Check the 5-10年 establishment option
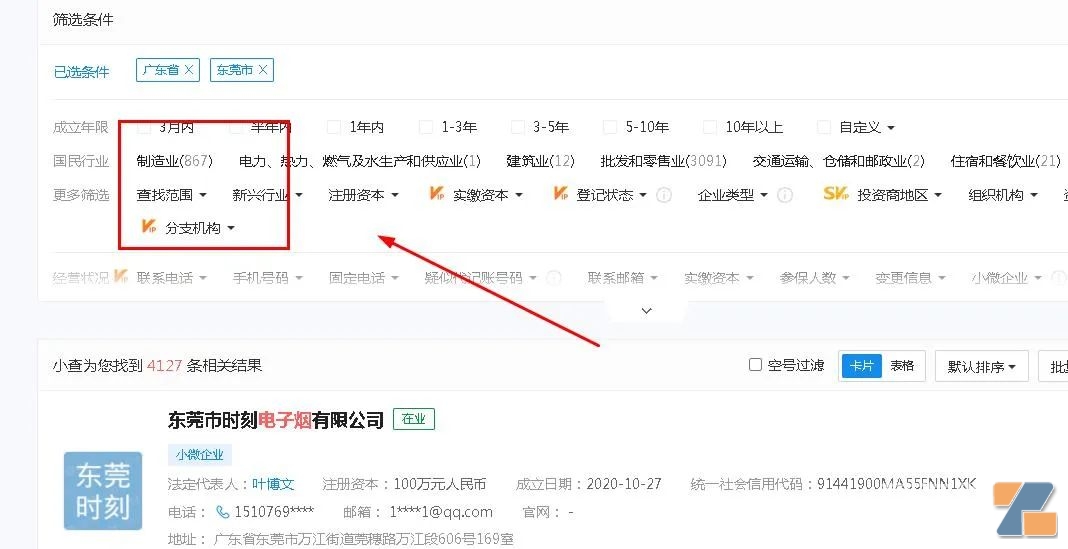Image resolution: width=1068 pixels, height=549 pixels. click(x=610, y=127)
